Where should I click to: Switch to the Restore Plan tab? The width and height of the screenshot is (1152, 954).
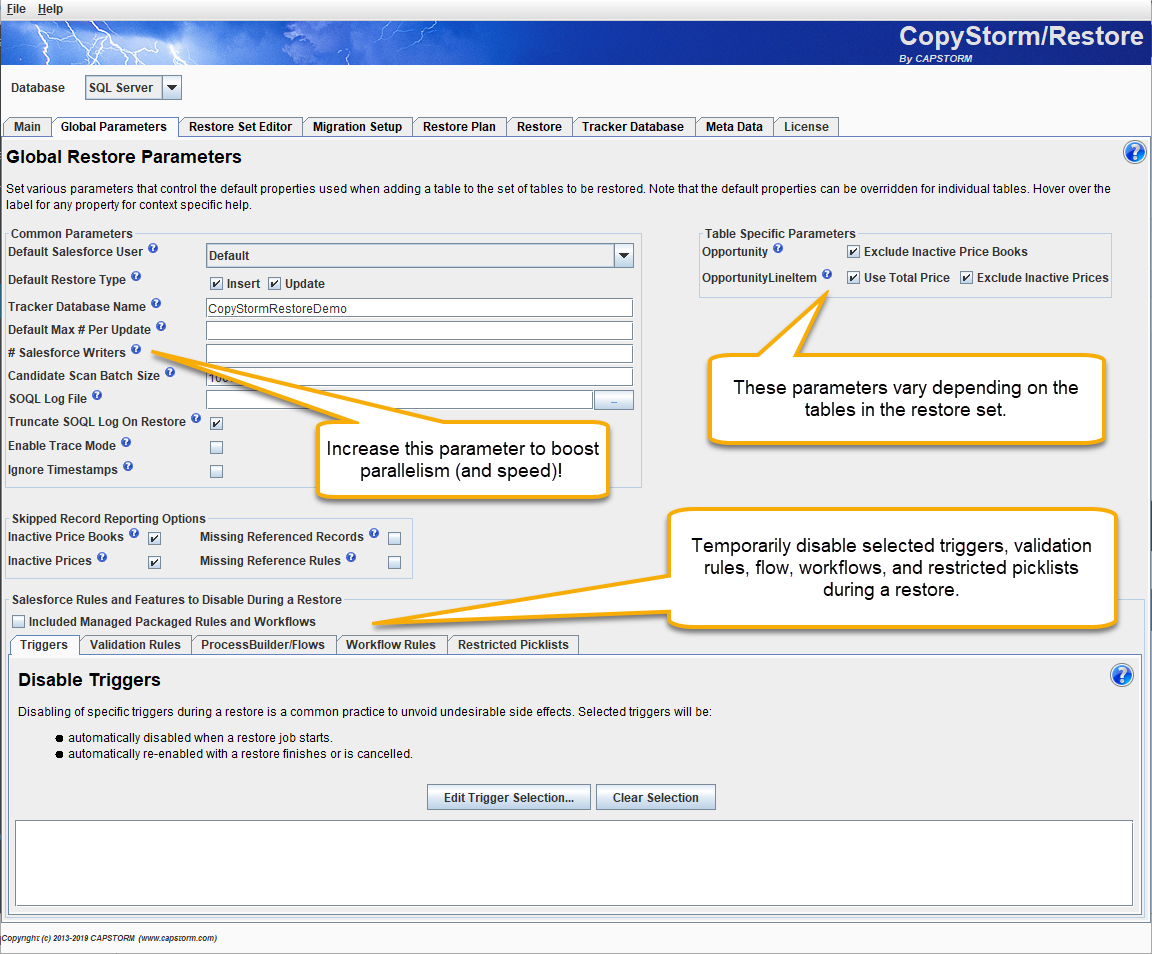coord(459,126)
